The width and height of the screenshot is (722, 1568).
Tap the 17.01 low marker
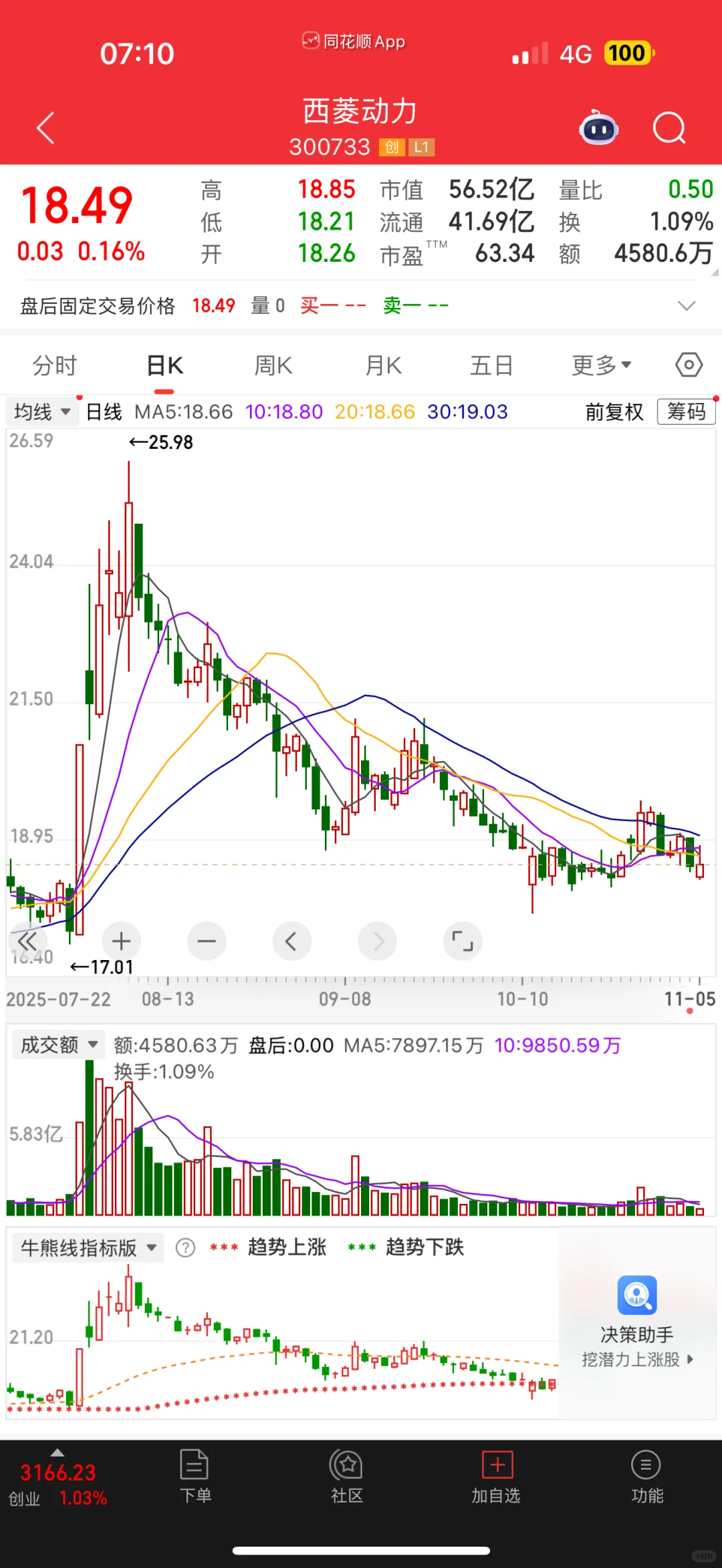(x=102, y=967)
